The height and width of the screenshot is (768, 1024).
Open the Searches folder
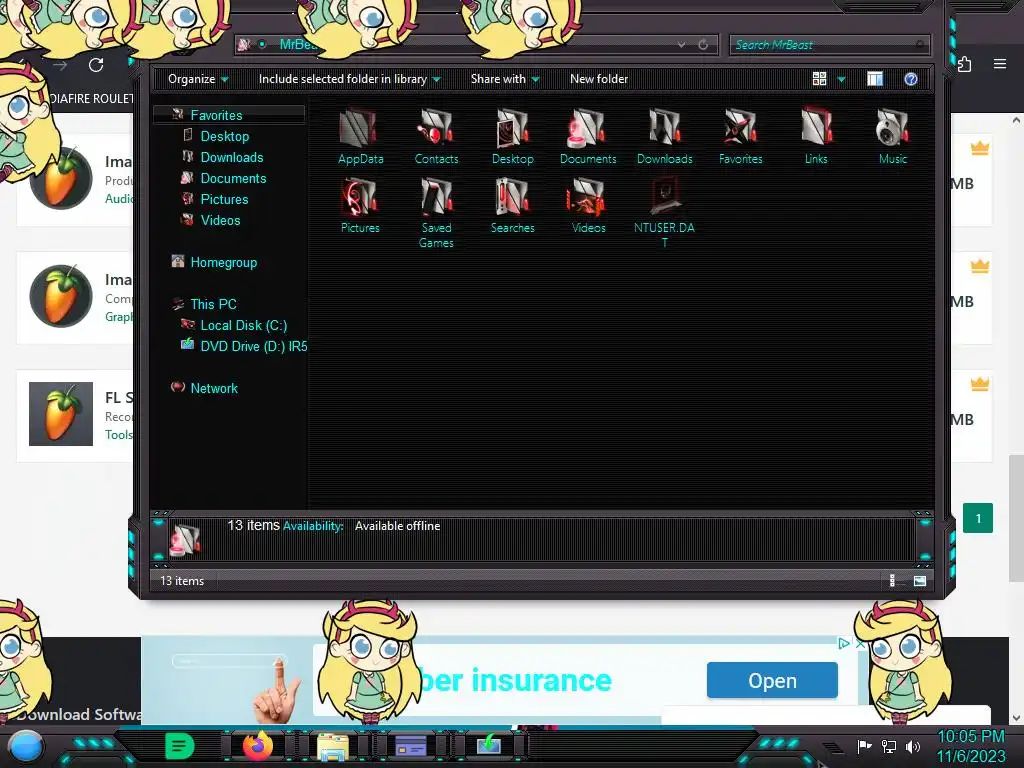513,206
